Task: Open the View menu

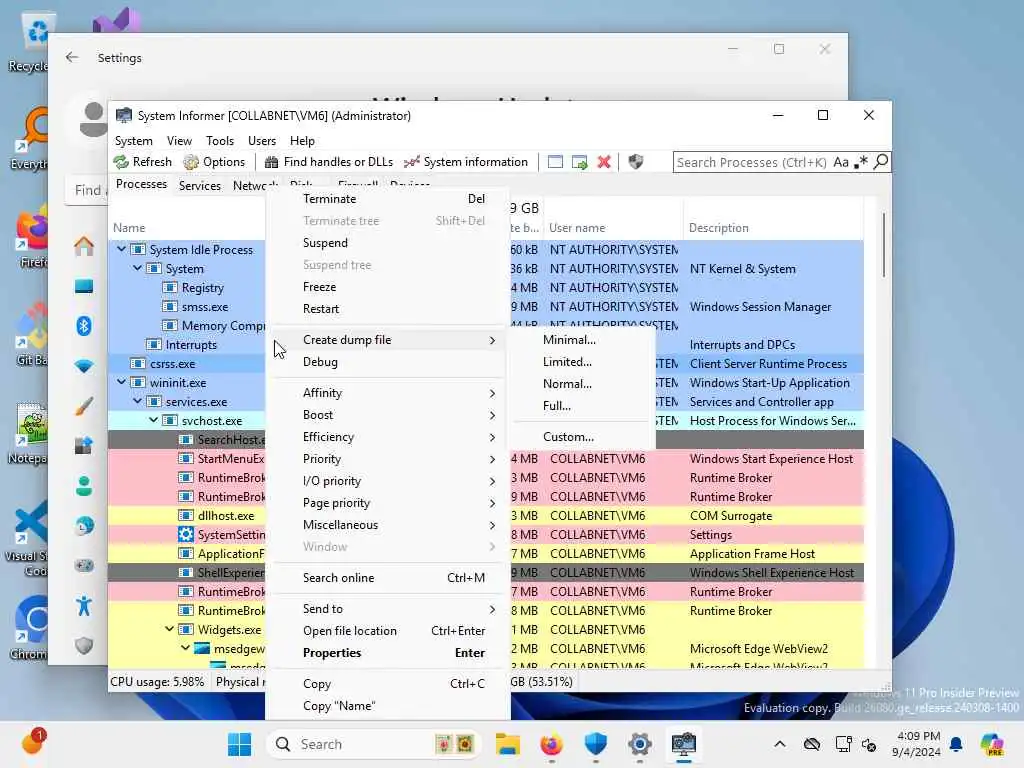Action: 179,140
